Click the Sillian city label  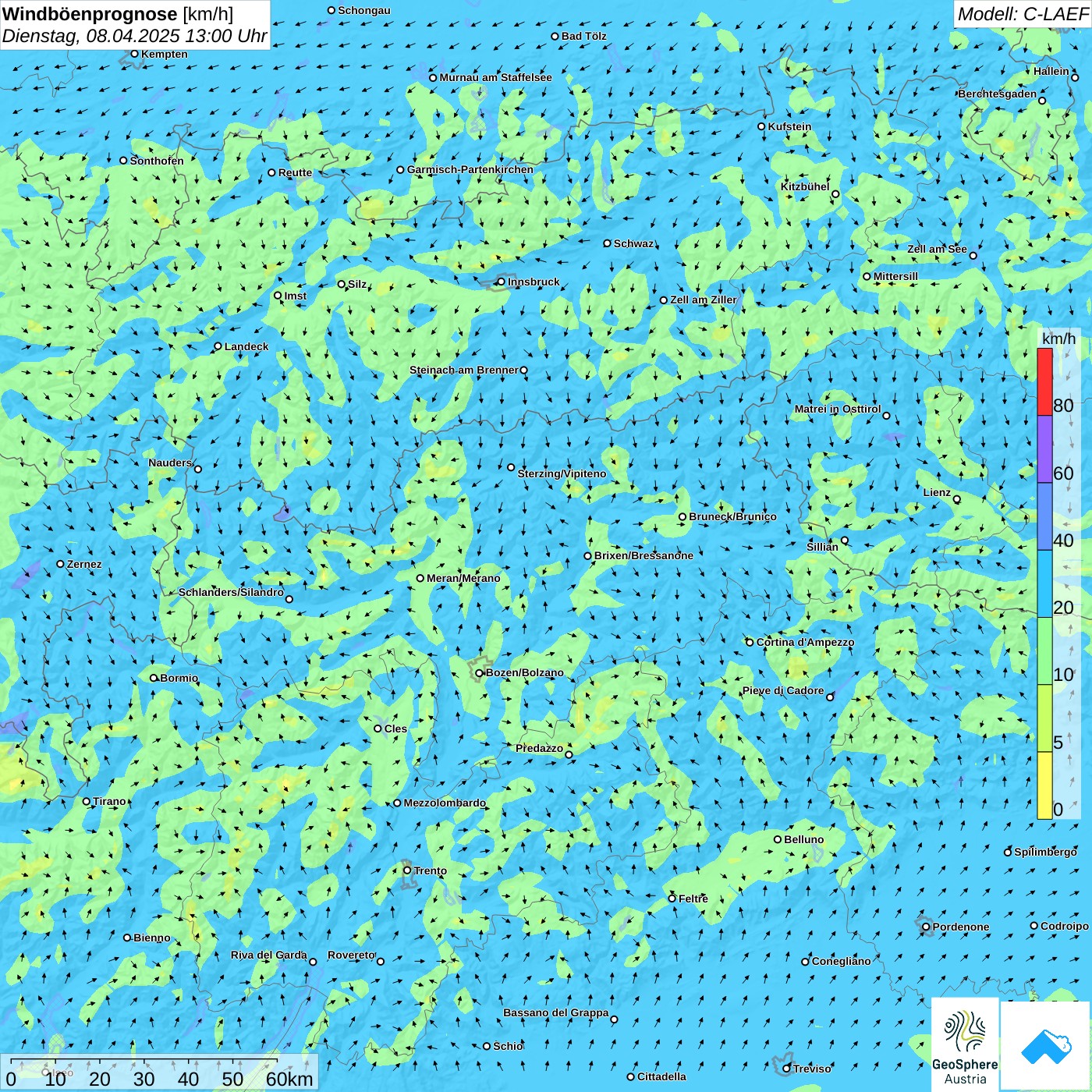(822, 547)
